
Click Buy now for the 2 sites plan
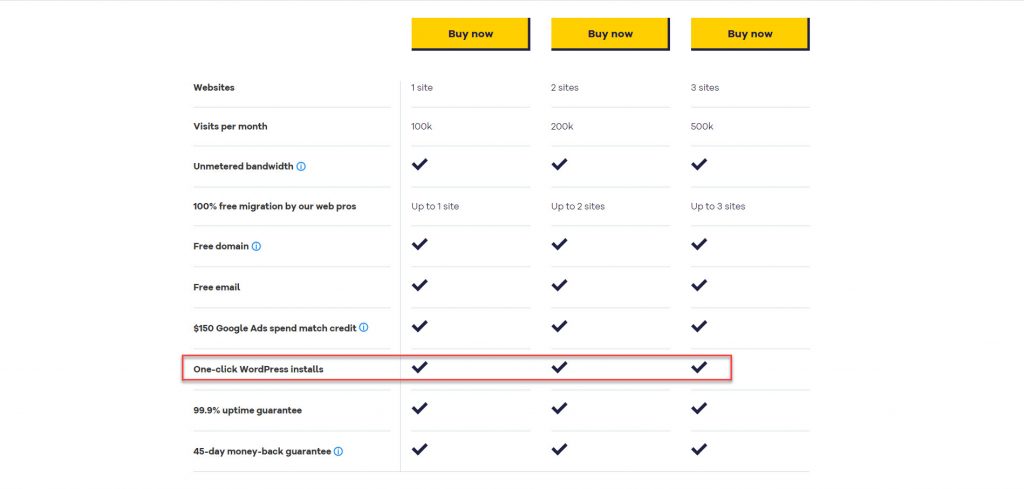click(x=610, y=34)
